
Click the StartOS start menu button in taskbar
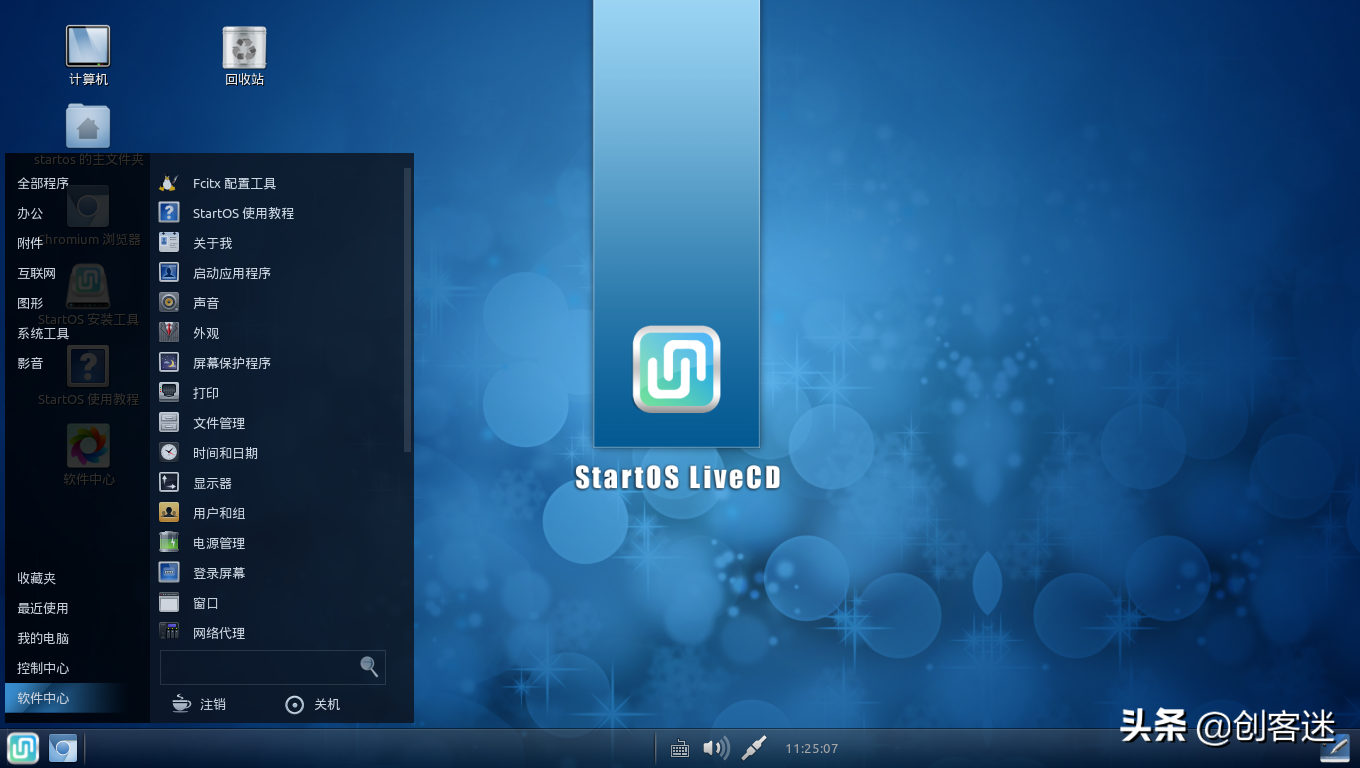coord(23,748)
